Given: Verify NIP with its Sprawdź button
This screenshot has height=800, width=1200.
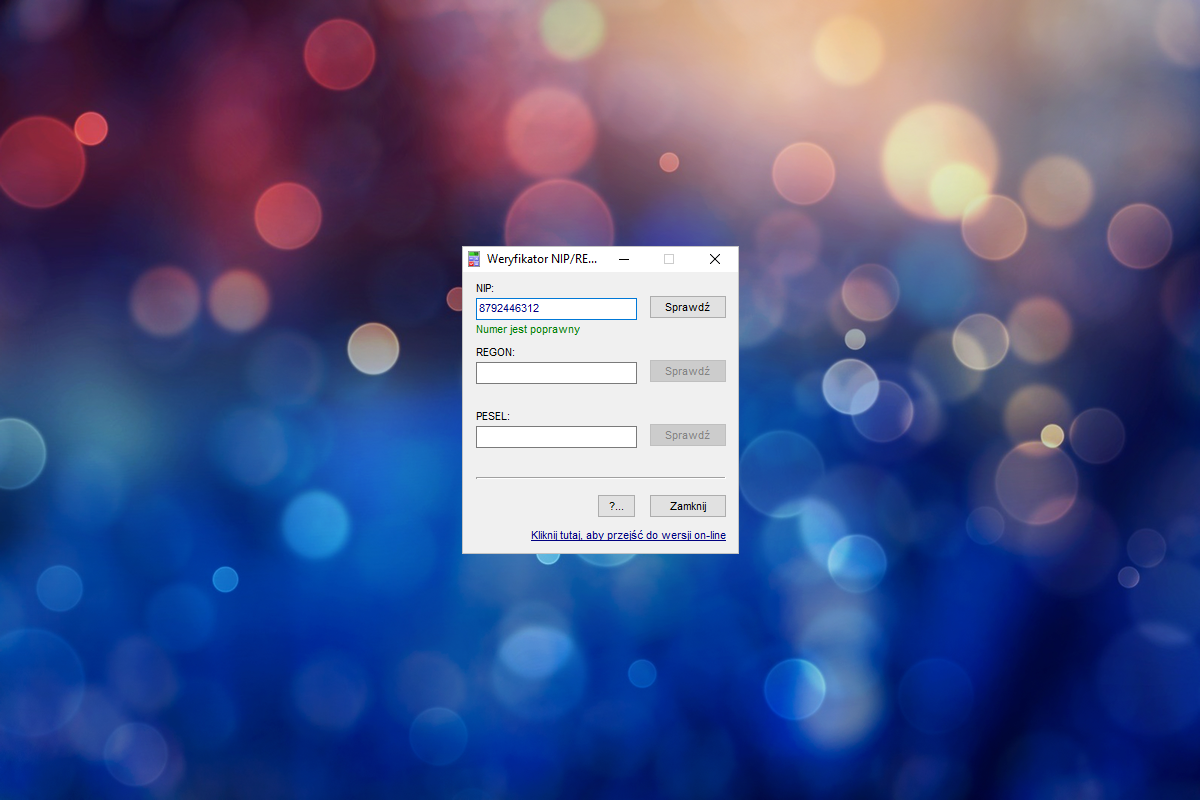Looking at the screenshot, I should pyautogui.click(x=688, y=307).
